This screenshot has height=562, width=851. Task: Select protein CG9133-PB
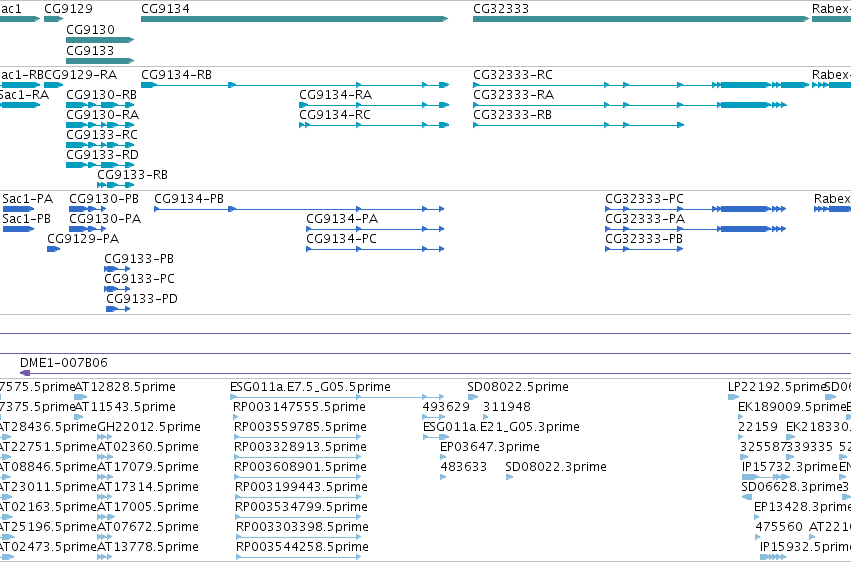[x=139, y=259]
